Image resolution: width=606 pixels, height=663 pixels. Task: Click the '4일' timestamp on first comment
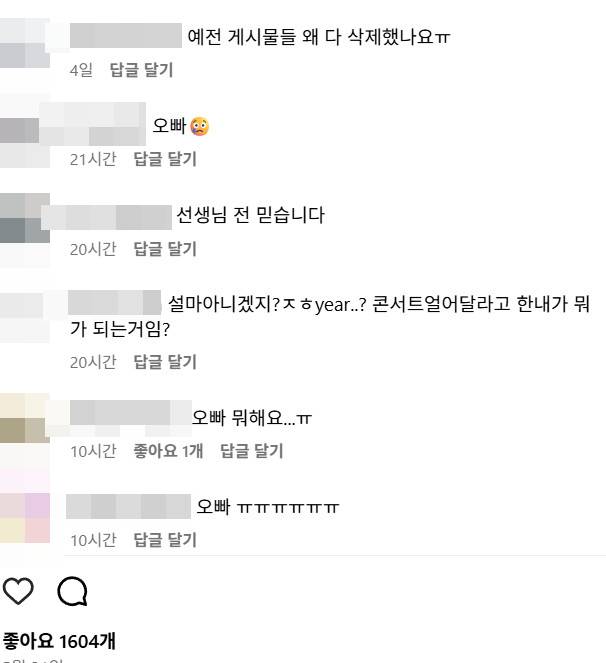click(x=81, y=70)
